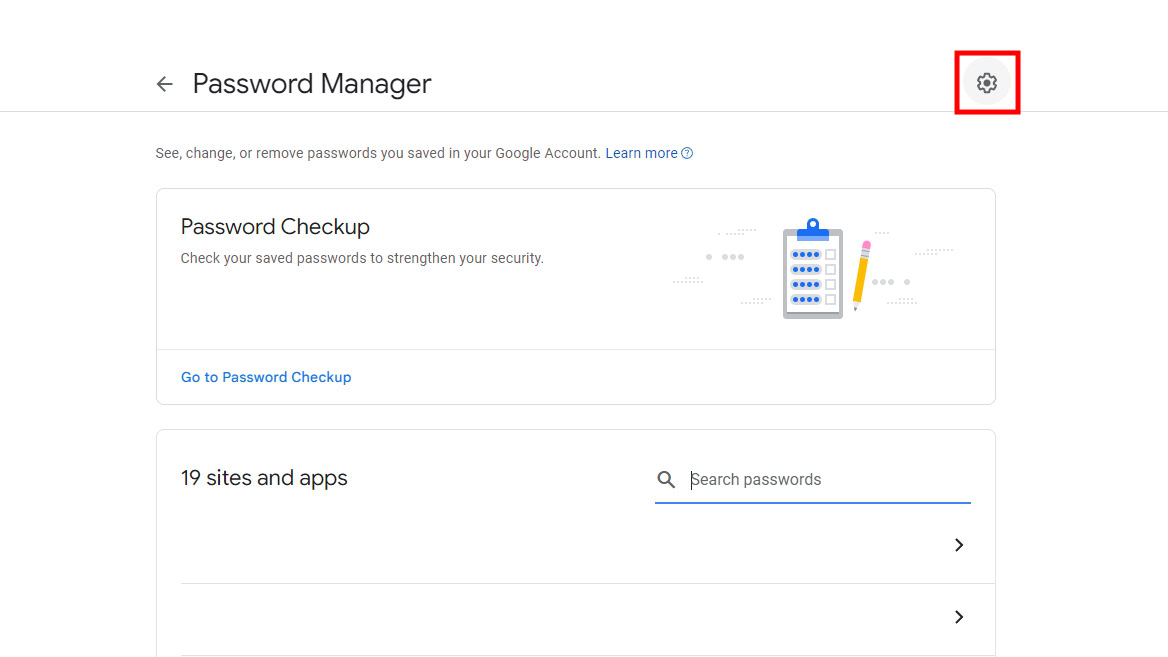Click the 'See, change, or remove passwords' text
Image resolution: width=1168 pixels, height=657 pixels.
[x=378, y=153]
